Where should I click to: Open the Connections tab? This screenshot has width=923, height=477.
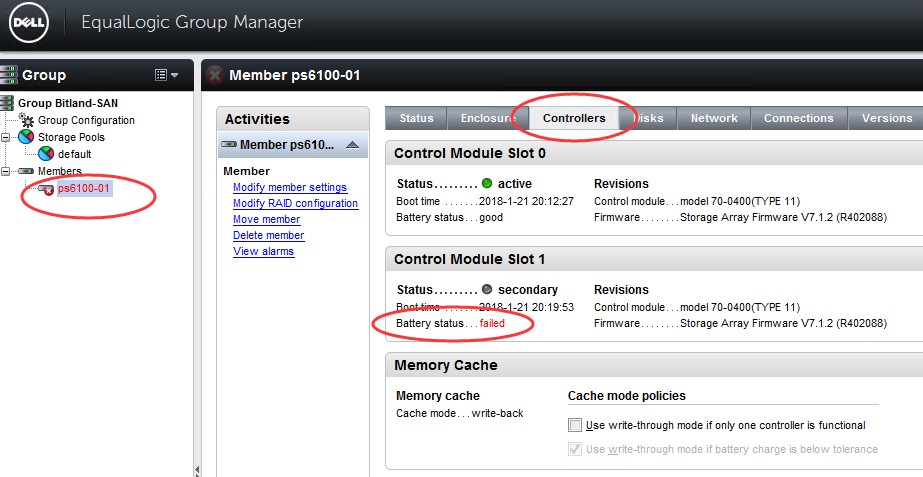click(x=798, y=118)
